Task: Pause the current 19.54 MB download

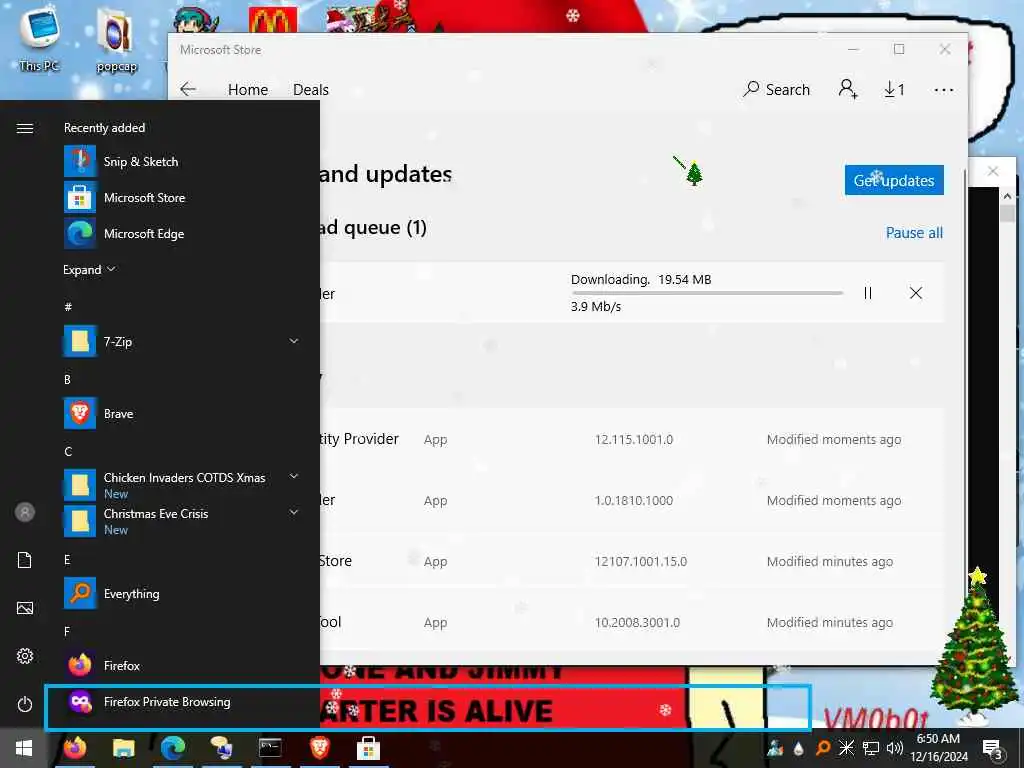Action: [x=867, y=293]
